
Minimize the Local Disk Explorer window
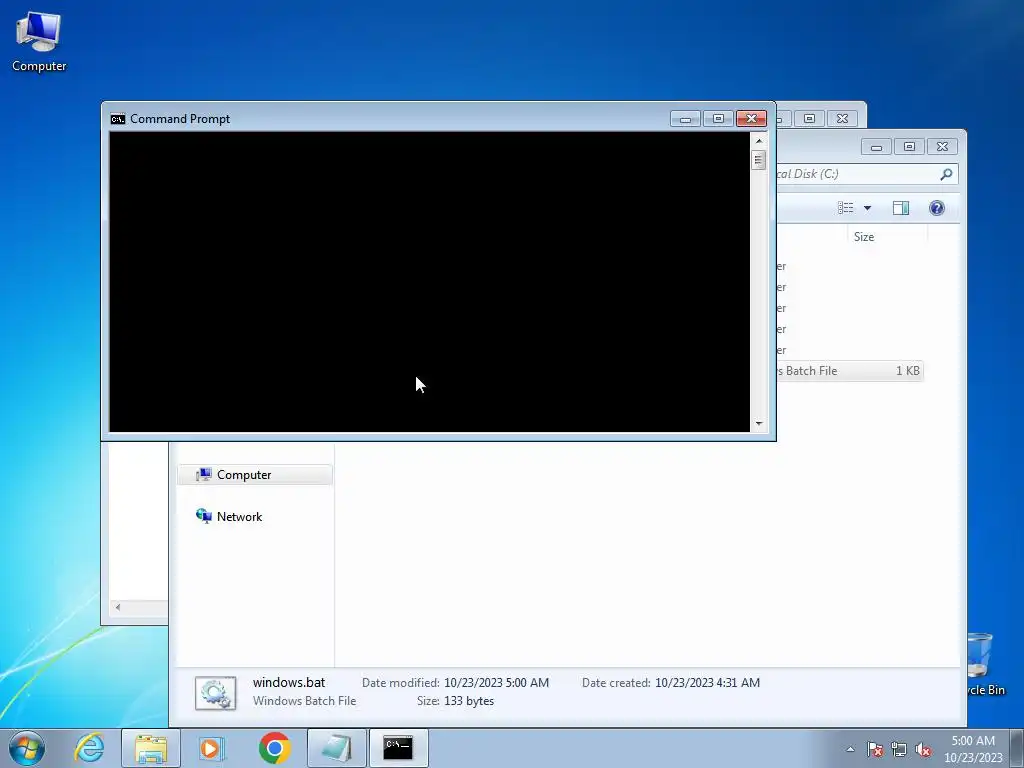(876, 147)
